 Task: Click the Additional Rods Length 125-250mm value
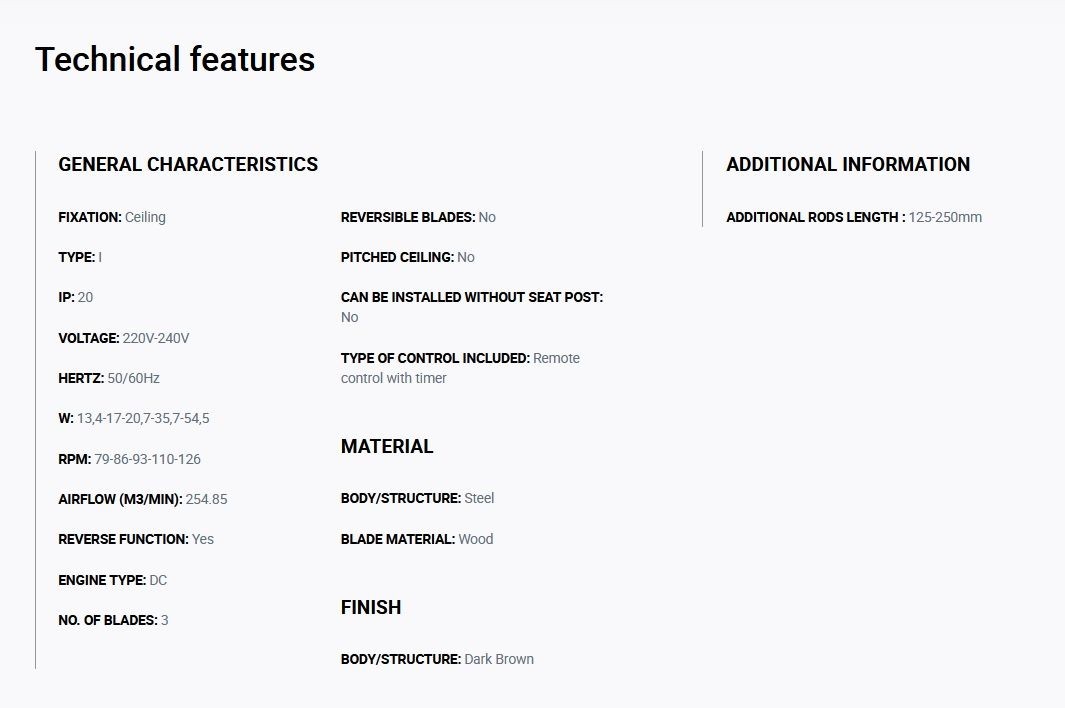[x=945, y=217]
